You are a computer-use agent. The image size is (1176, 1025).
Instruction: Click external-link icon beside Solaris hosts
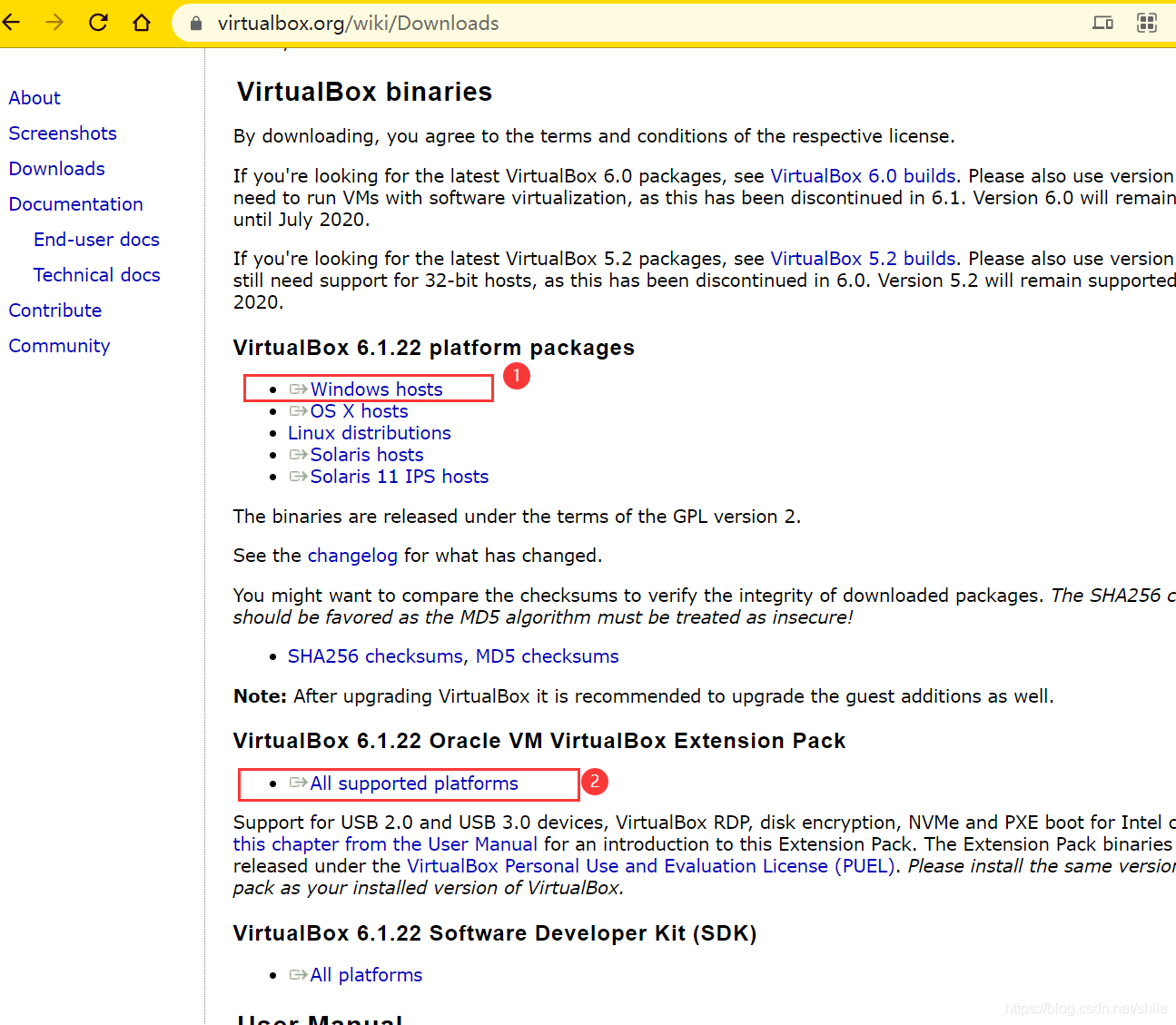[298, 455]
